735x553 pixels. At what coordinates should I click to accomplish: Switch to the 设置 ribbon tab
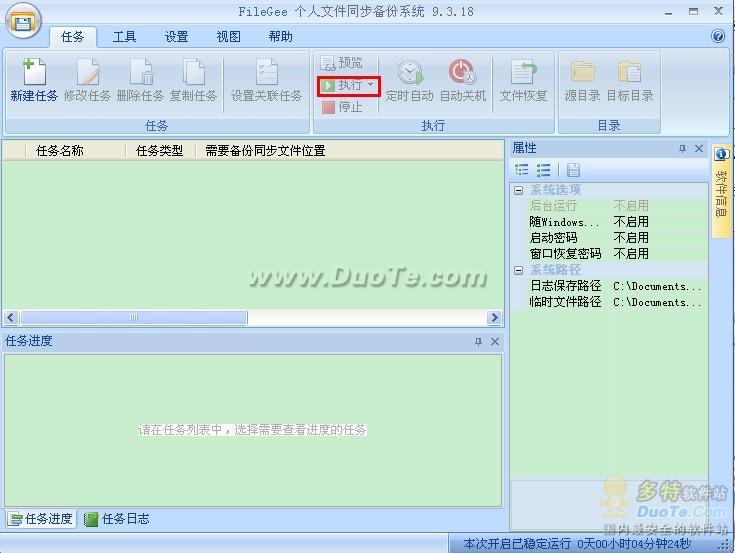coord(176,37)
